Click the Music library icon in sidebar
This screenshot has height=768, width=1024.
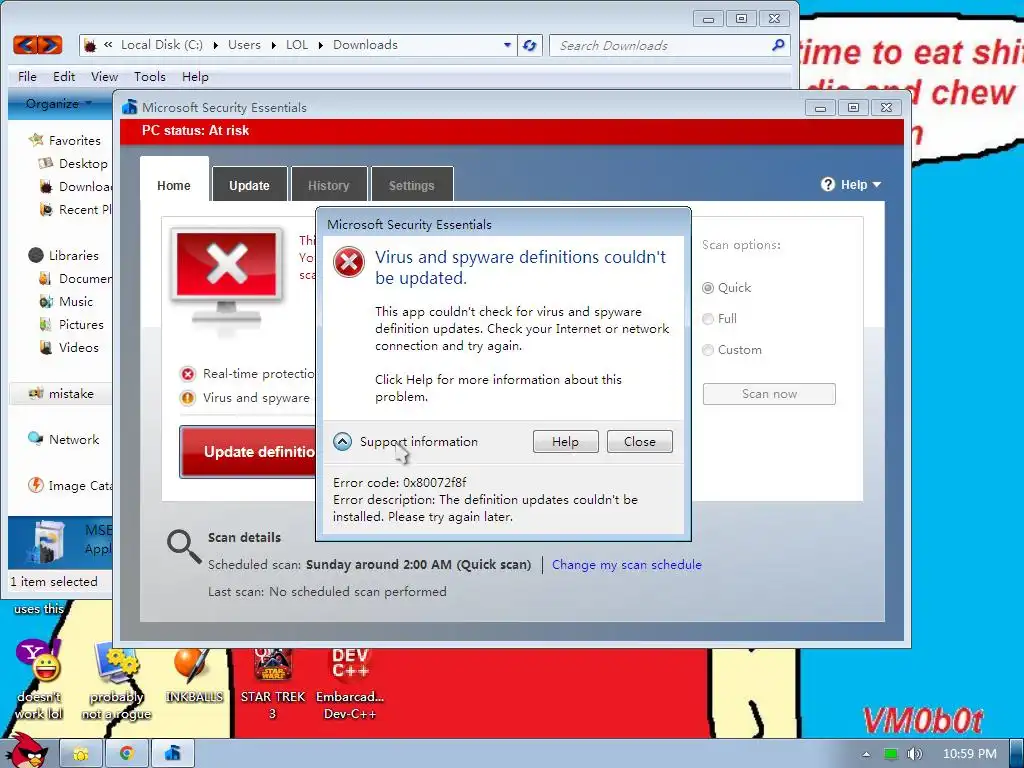point(46,302)
